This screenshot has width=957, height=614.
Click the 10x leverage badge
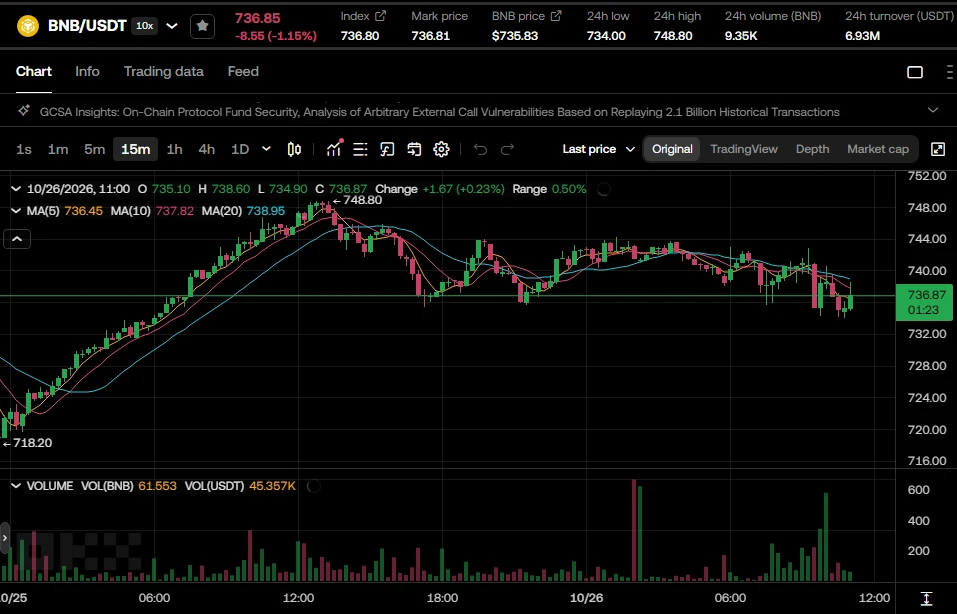(x=145, y=26)
